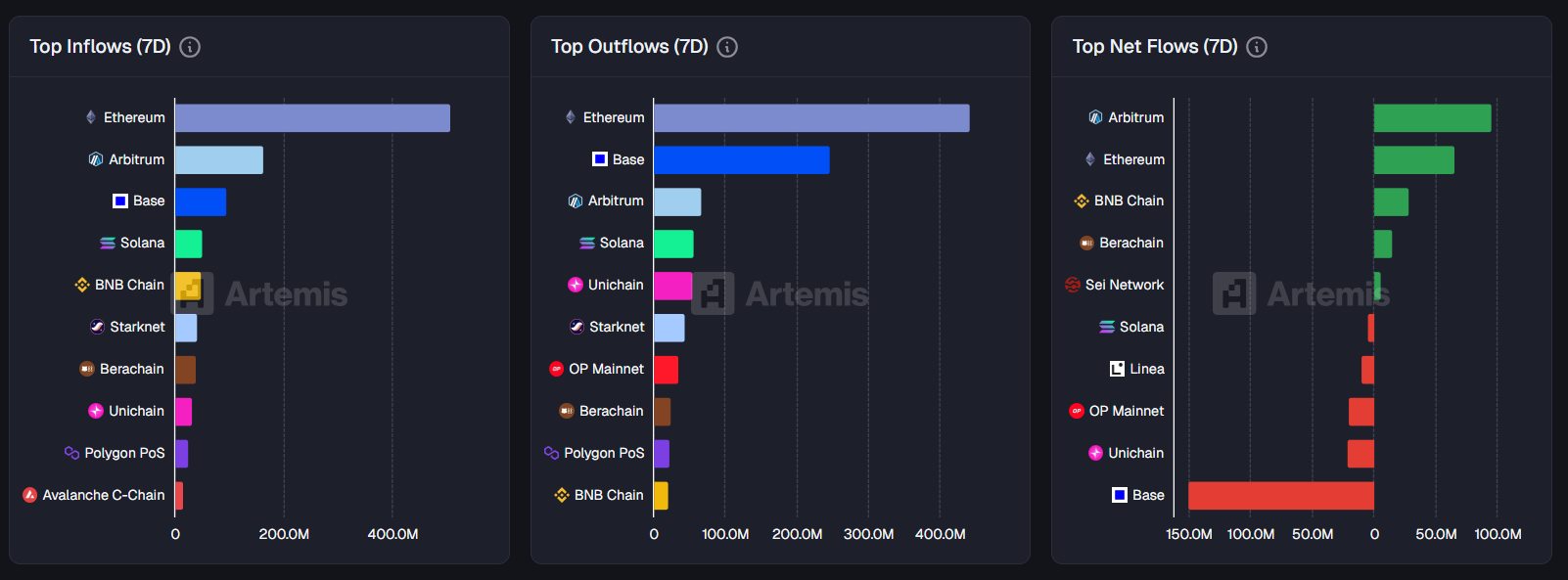This screenshot has height=580, width=1568.
Task: Select the Starknet bar in Top Outflows
Action: pyautogui.click(x=669, y=329)
